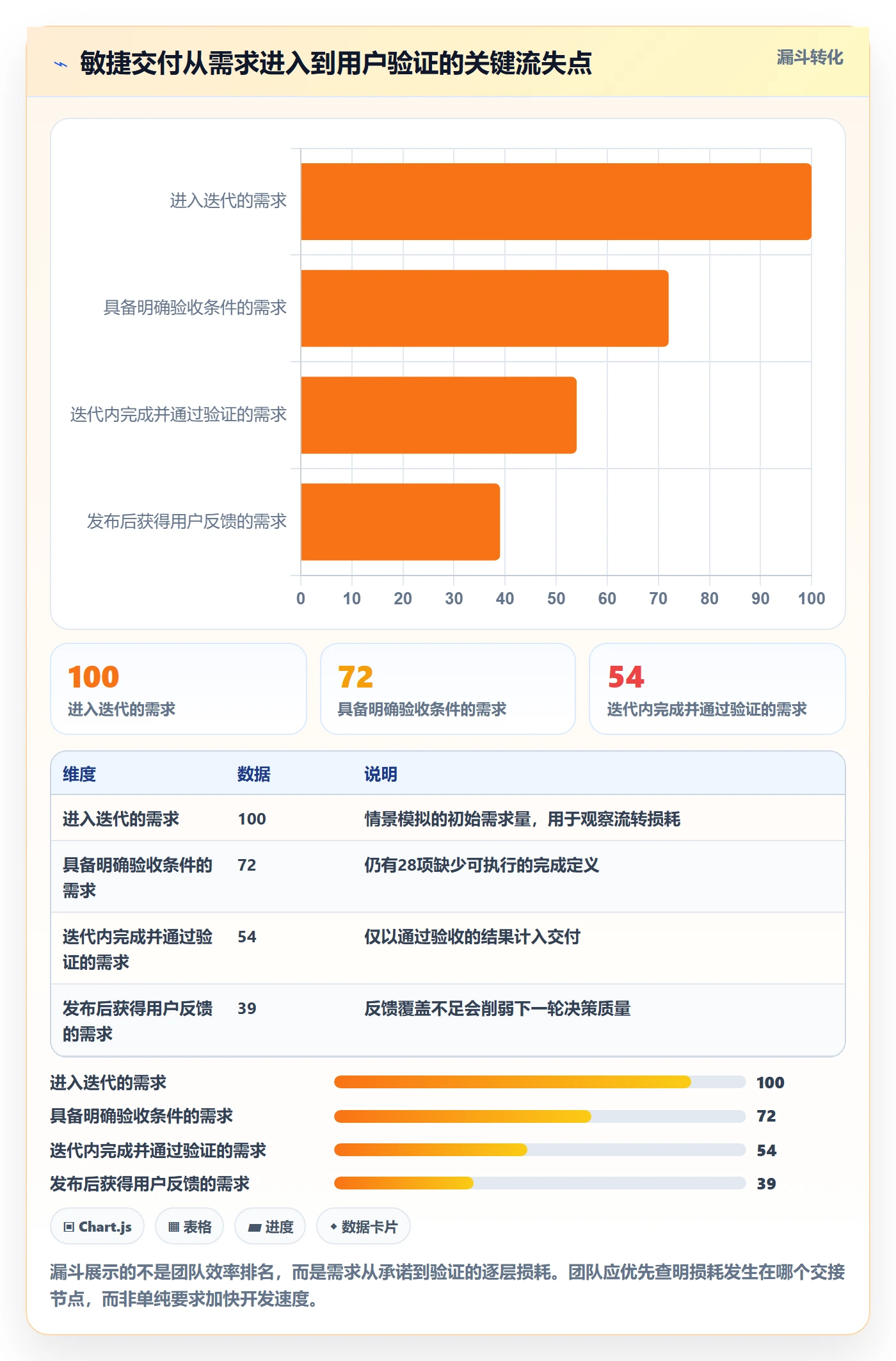Click the progress bar for 进入迭代的需求
This screenshot has width=896, height=1361.
pos(540,1082)
